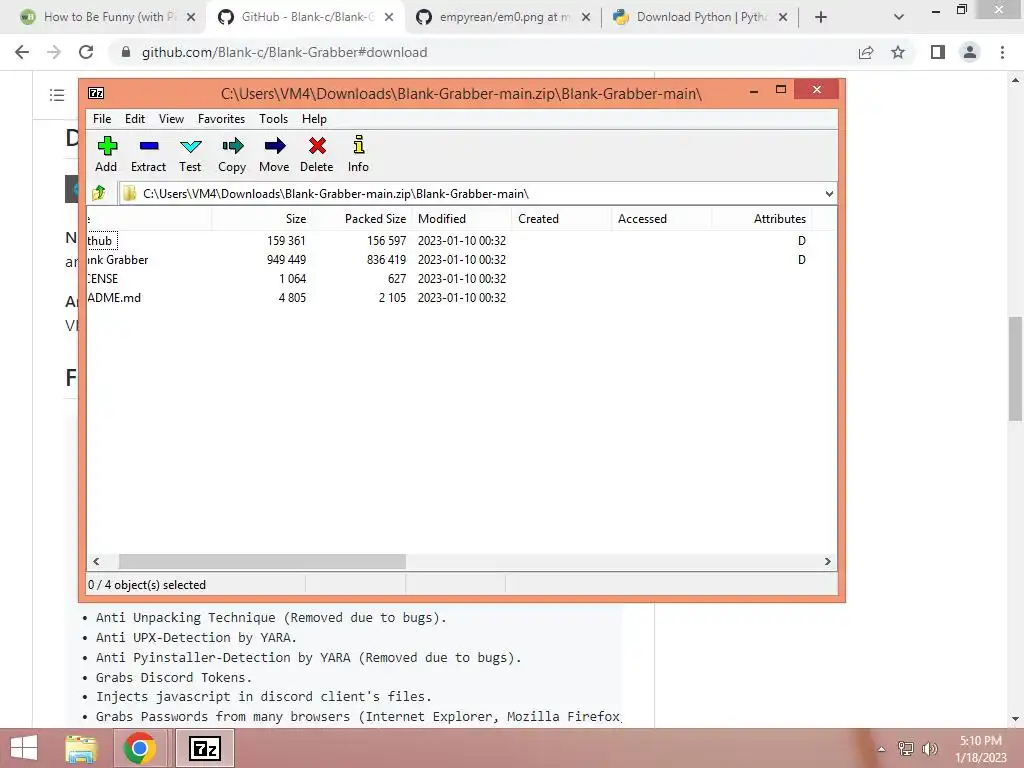Screen dimensions: 1024x768
Task: Open the Windows Start button
Action: (x=24, y=748)
